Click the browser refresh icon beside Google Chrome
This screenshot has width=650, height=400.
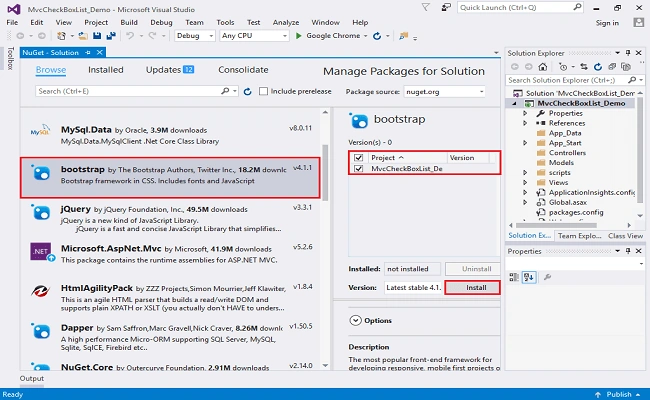[377, 36]
